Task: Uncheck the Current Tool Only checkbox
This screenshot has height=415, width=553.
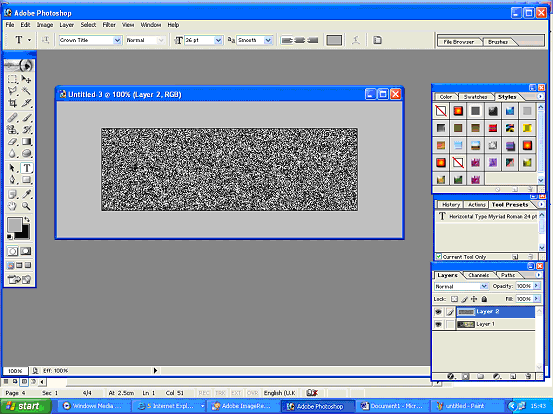Action: 438,257
